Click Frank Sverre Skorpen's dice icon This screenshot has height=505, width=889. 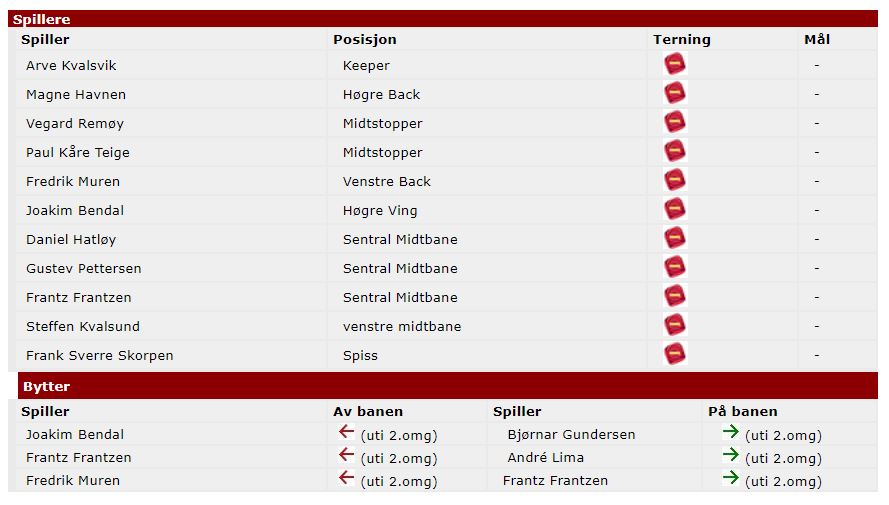click(x=675, y=355)
